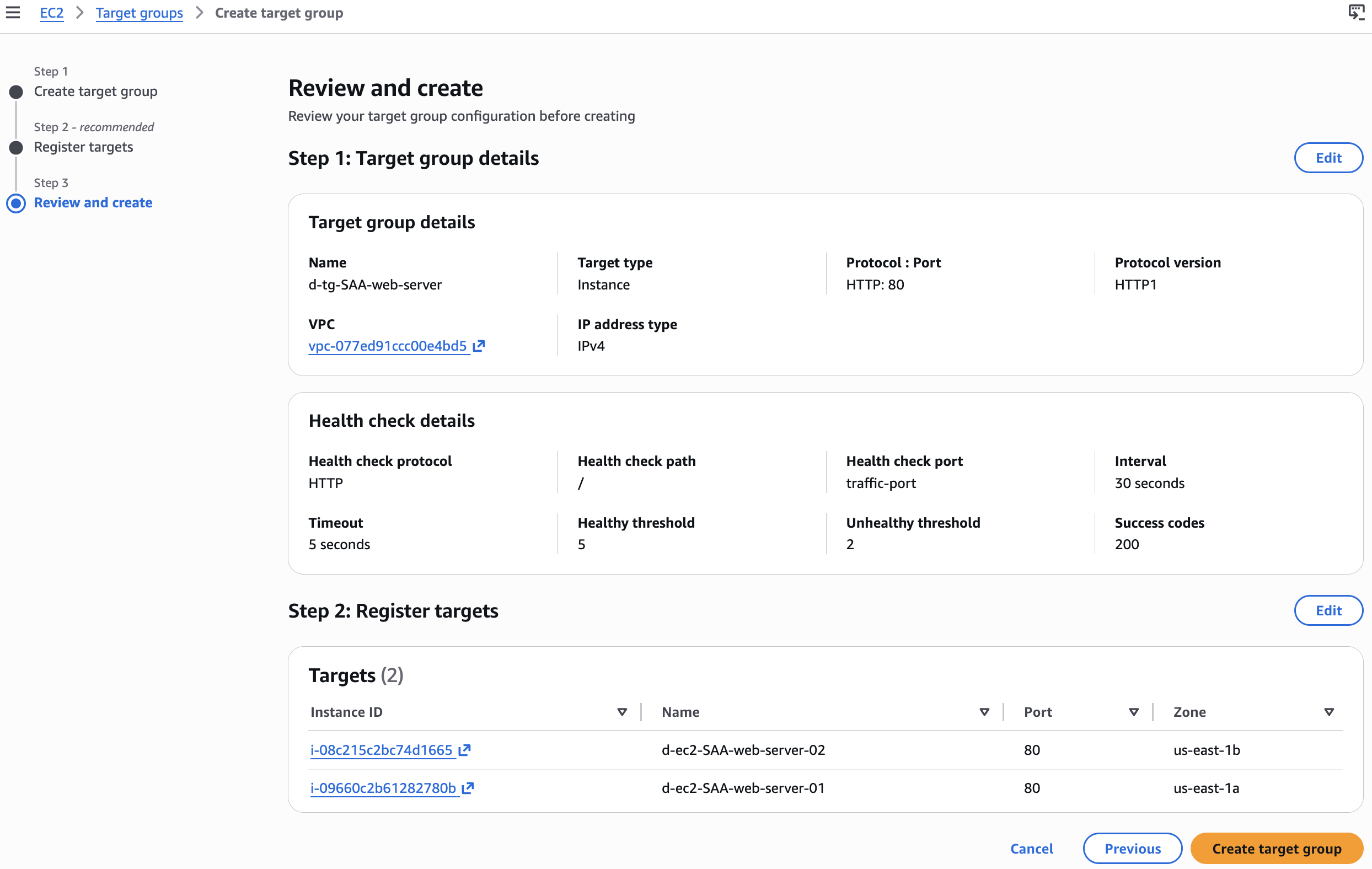Cancel the target group creation
This screenshot has height=869, width=1372.
[x=1031, y=849]
